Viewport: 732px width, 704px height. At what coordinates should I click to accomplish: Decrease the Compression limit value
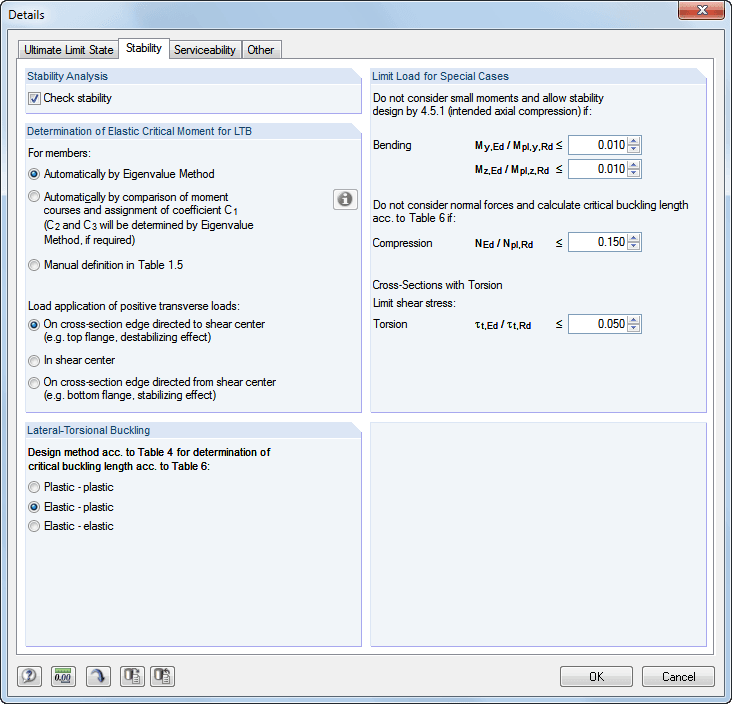[633, 246]
